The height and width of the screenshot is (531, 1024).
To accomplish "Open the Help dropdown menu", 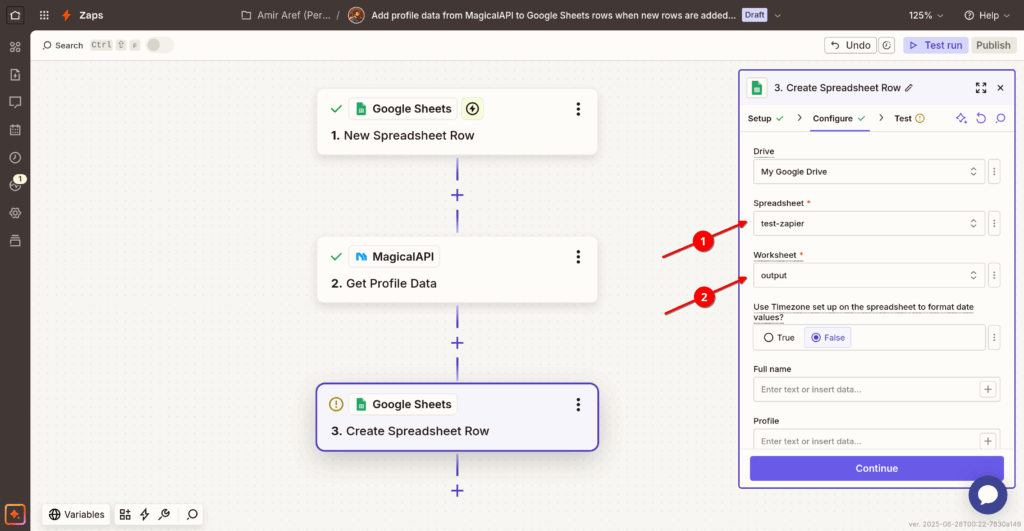I will pyautogui.click(x=987, y=15).
